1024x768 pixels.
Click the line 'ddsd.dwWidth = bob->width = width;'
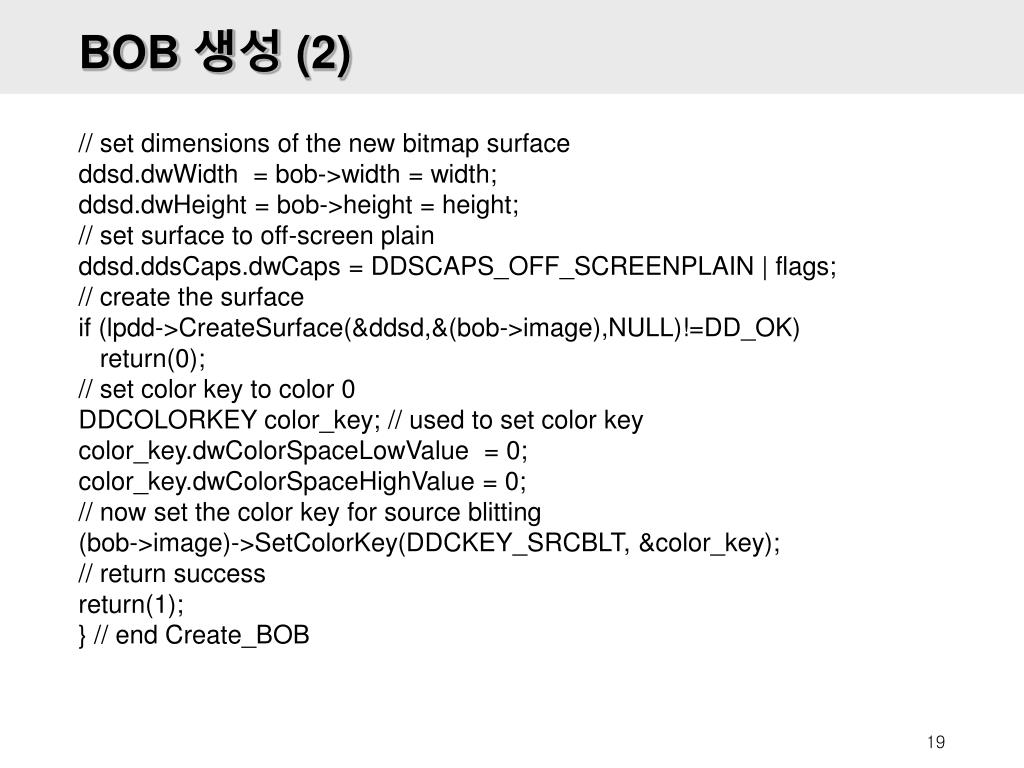[x=287, y=174]
